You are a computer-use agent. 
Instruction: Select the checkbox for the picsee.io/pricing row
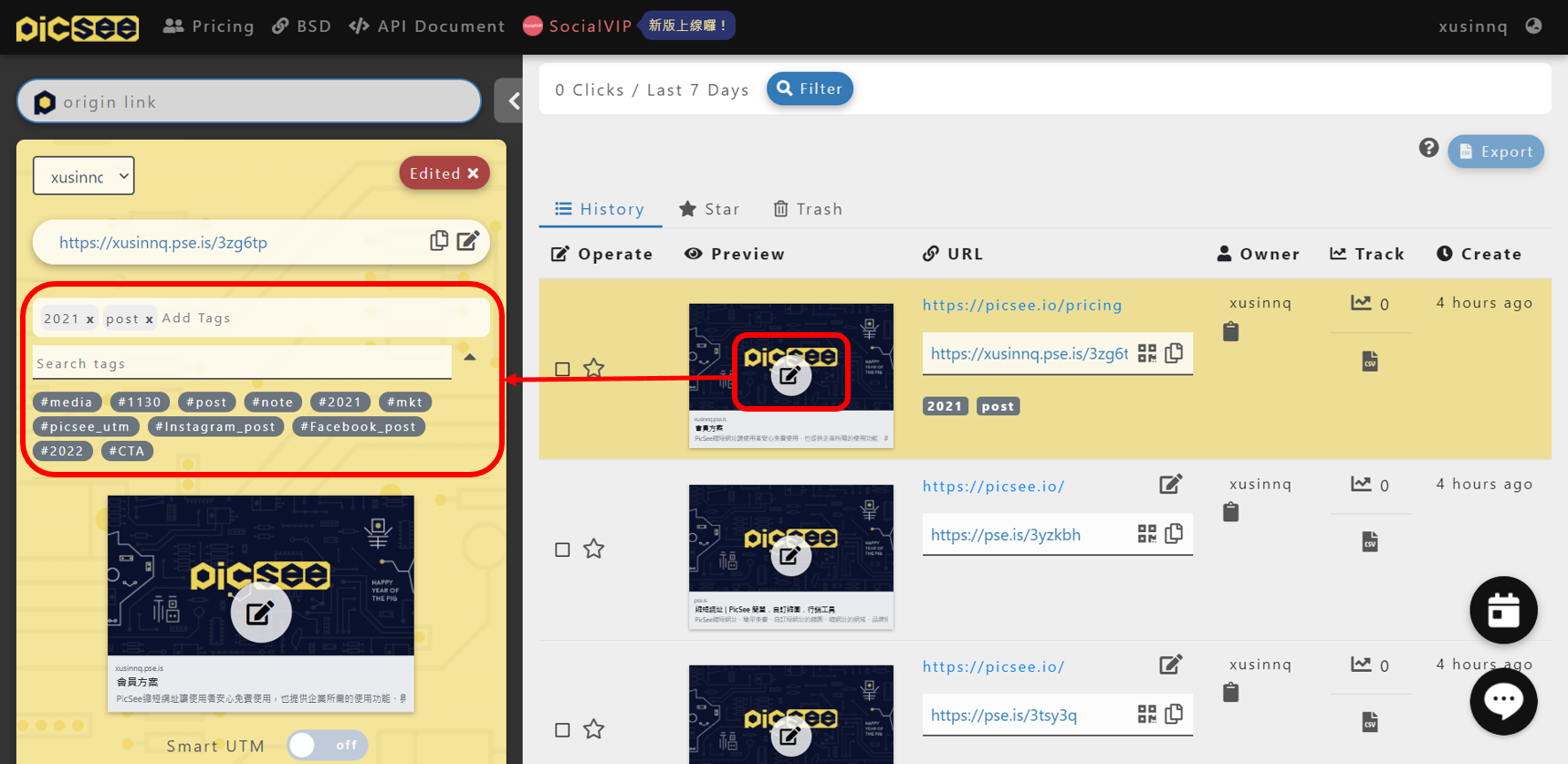pos(562,369)
